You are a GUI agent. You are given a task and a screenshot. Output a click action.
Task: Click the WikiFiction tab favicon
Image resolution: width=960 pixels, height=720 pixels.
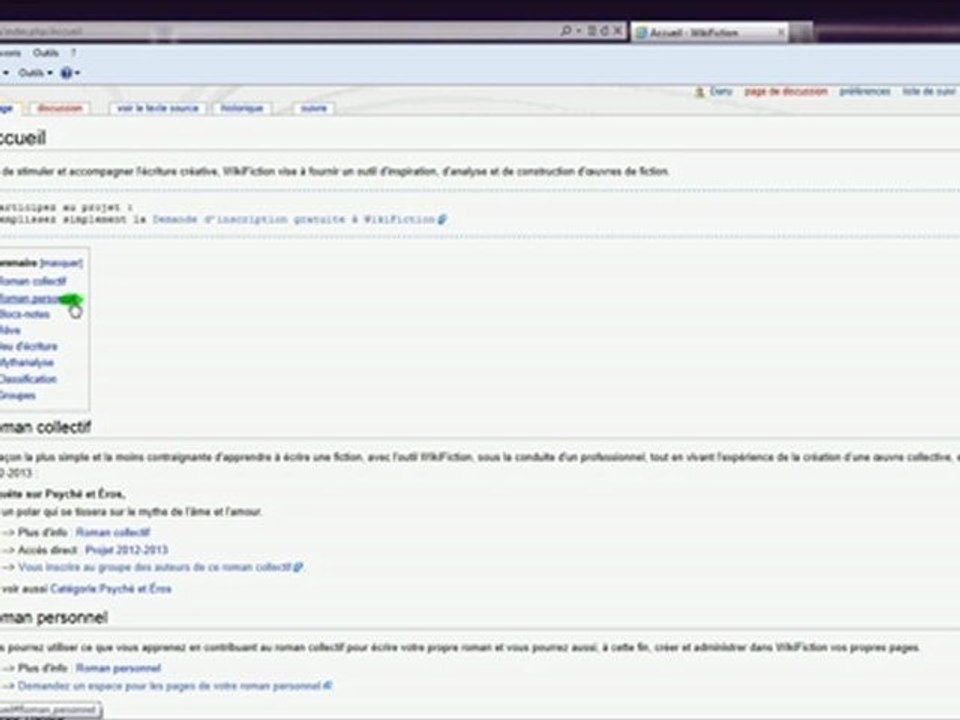click(x=642, y=32)
